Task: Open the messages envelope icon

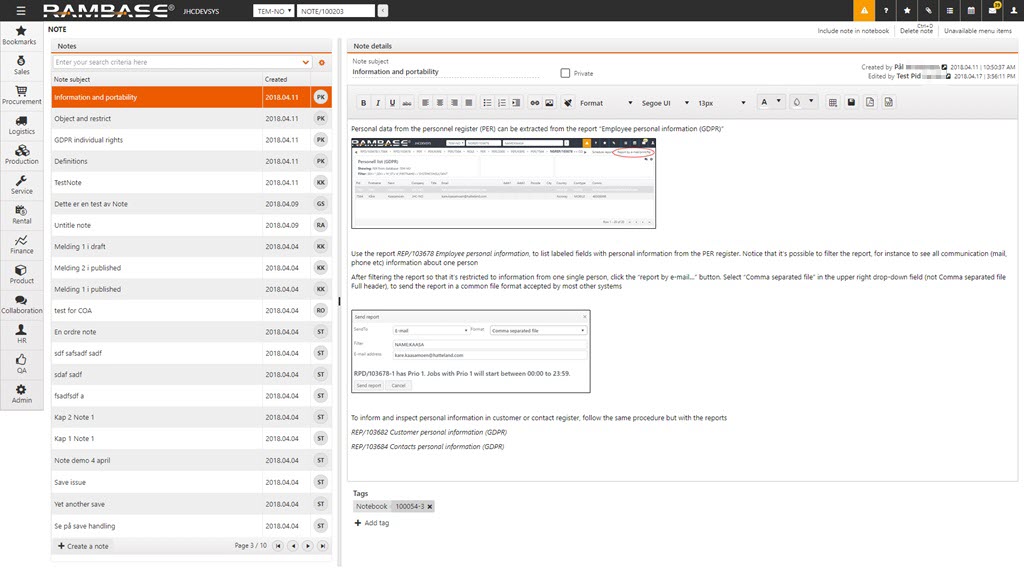Action: tap(994, 11)
